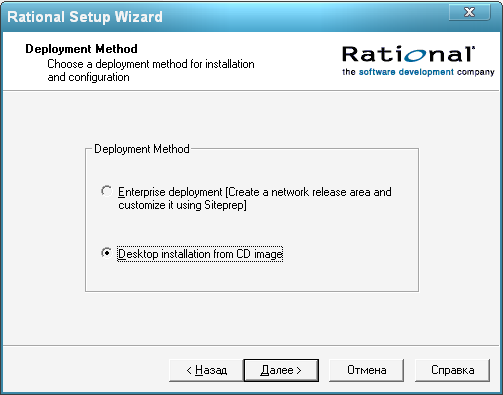Click the Rational company logo
The width and height of the screenshot is (503, 395).
click(408, 54)
